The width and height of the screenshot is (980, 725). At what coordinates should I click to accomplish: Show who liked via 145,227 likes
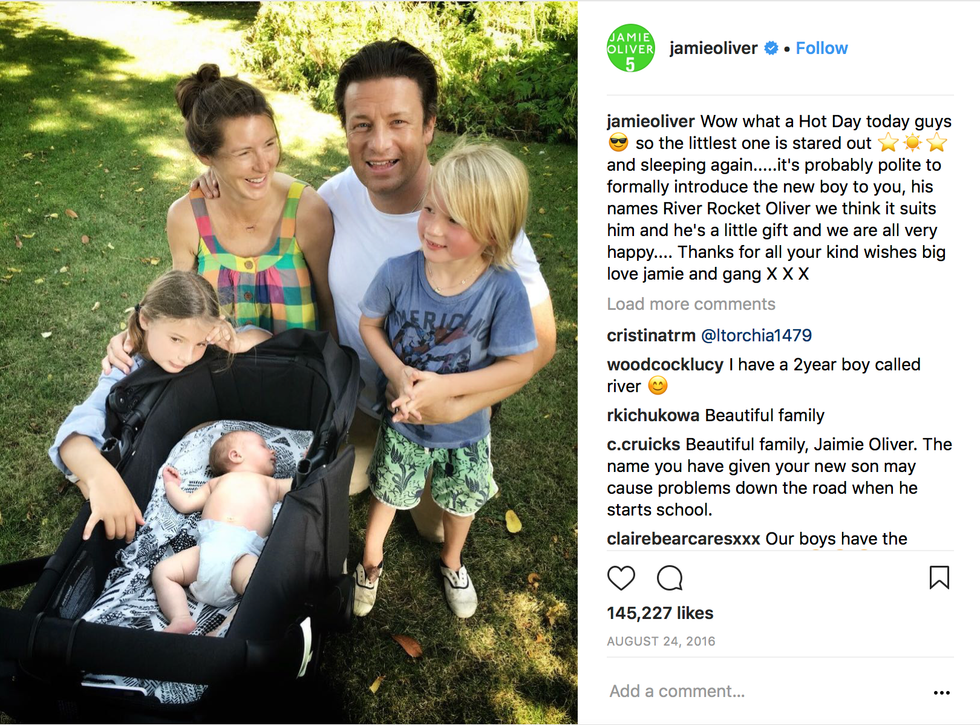[x=660, y=613]
